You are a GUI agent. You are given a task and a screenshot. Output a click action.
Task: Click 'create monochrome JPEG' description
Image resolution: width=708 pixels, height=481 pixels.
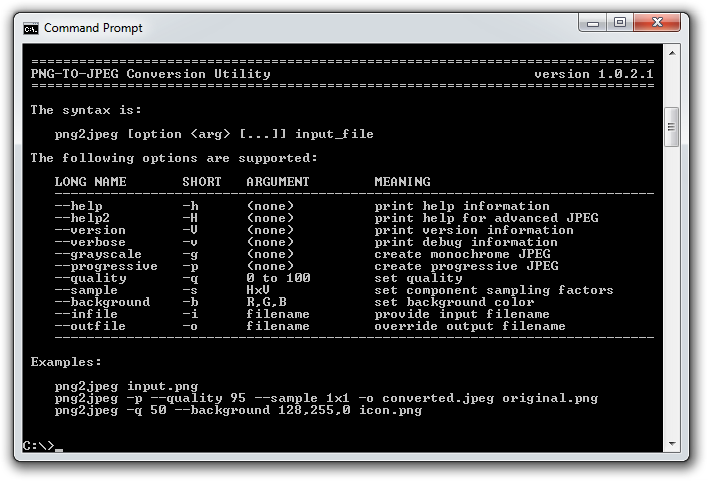[x=462, y=254]
